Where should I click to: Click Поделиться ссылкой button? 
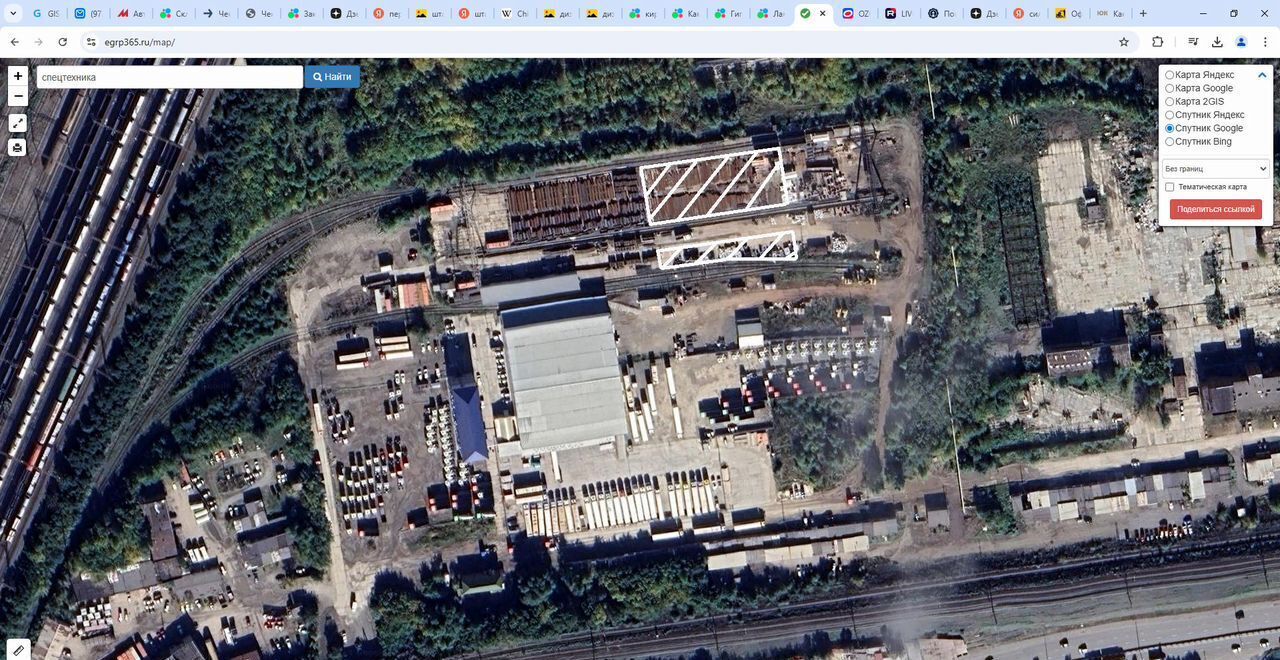1216,209
